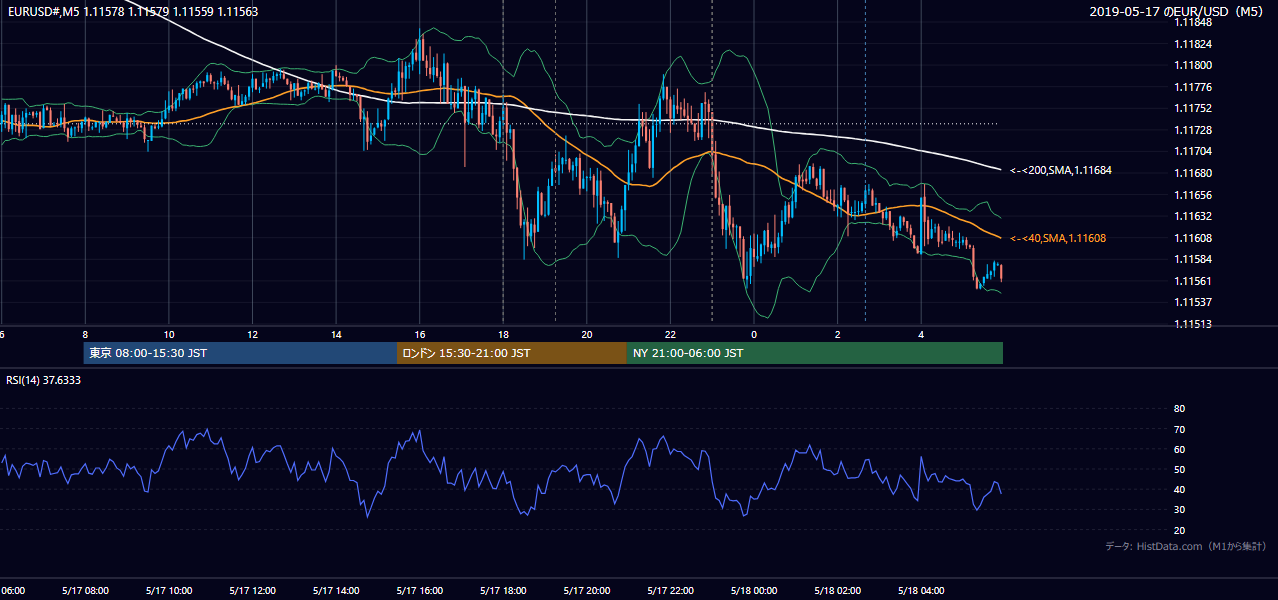Click the RSI(14) 37.6333 indicator label
Screen dimensions: 1278x600
(44, 380)
